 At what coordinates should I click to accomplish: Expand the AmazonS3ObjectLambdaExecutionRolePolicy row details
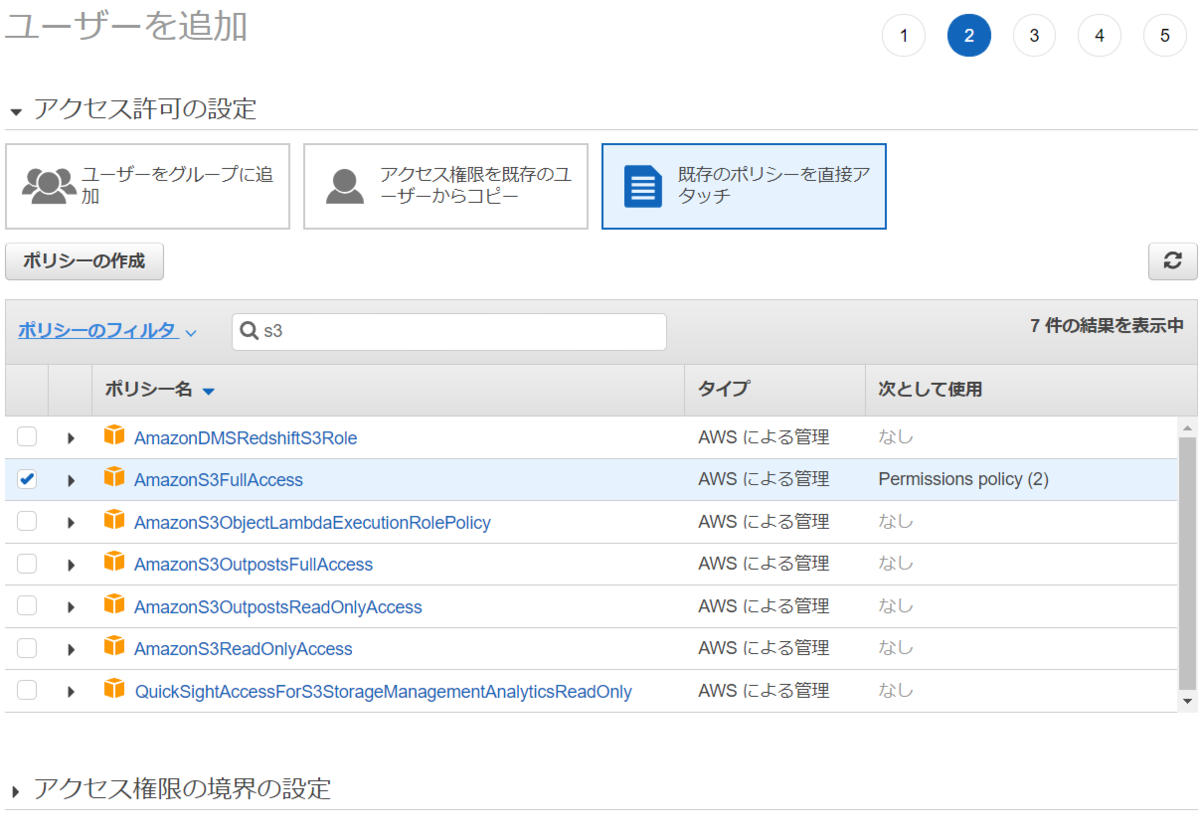pyautogui.click(x=70, y=522)
